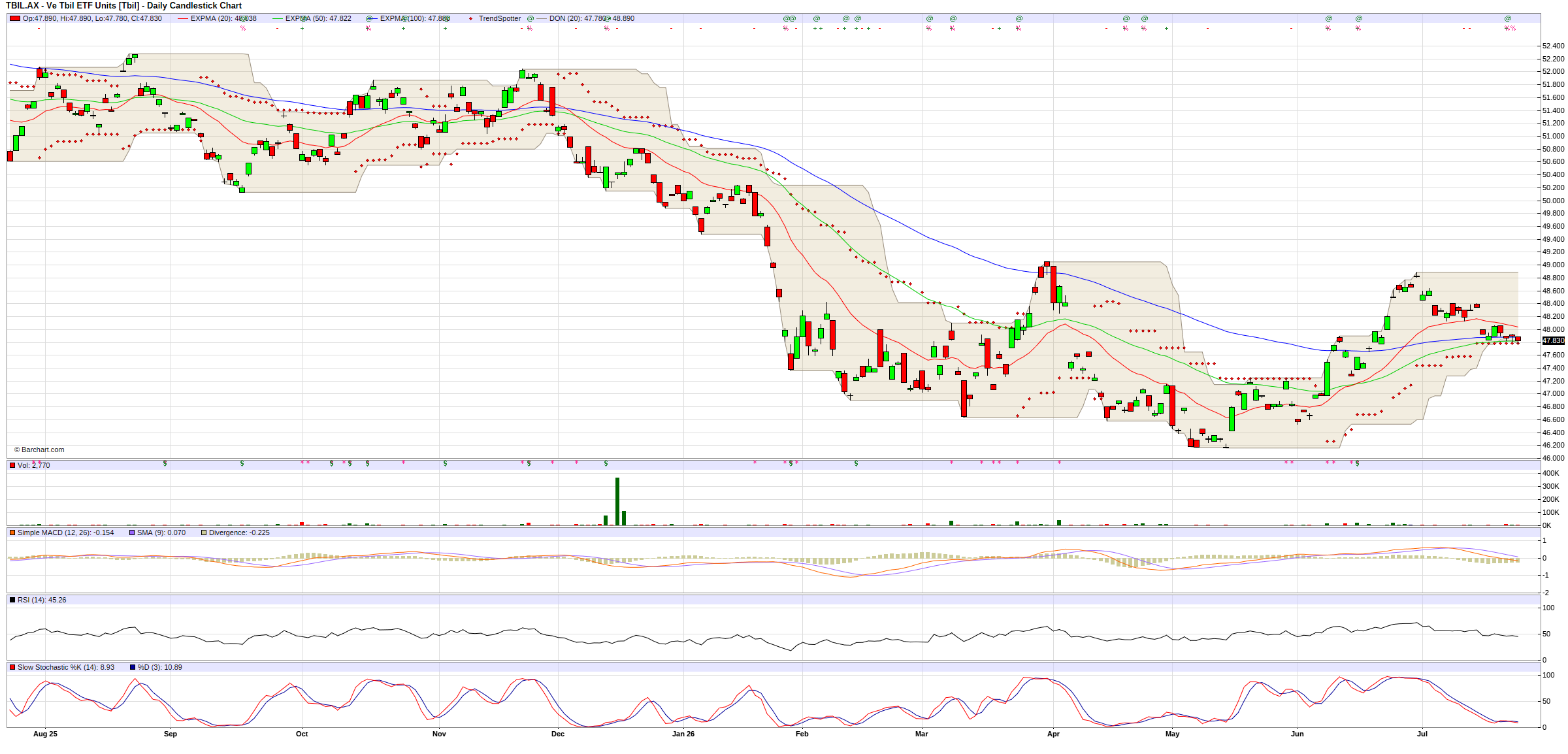Click the 0K volume axis label
The width and height of the screenshot is (1568, 754).
[1547, 525]
